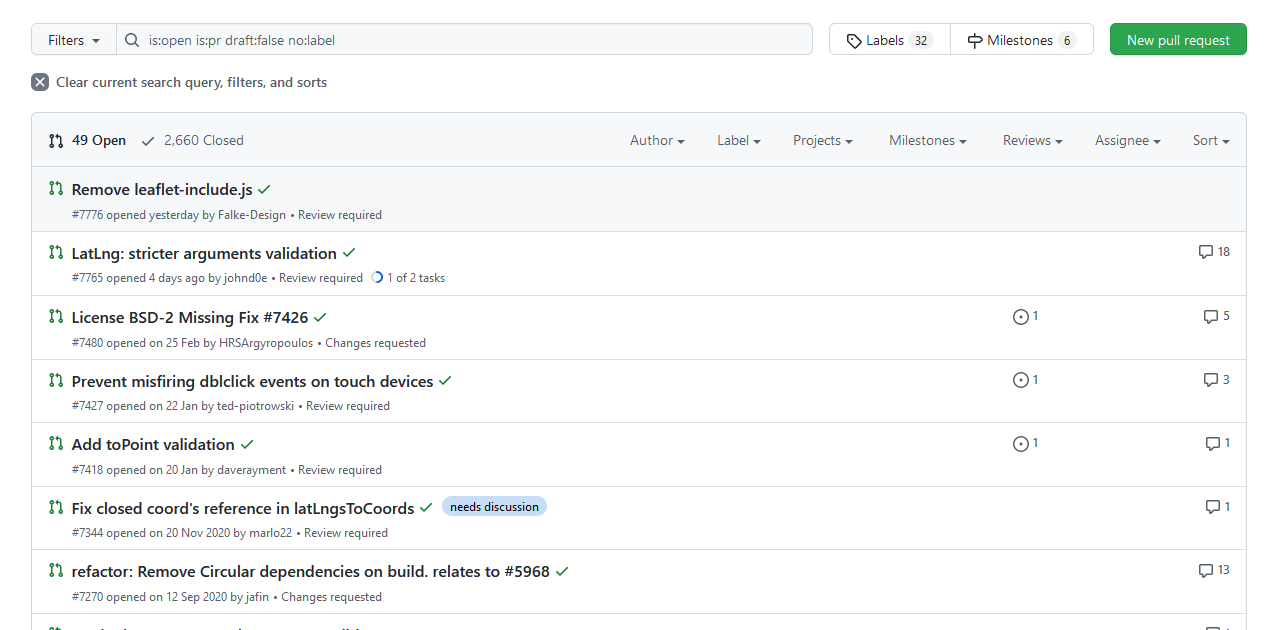1266x630 pixels.
Task: Click author link ted-piotrowski
Action: tap(255, 406)
